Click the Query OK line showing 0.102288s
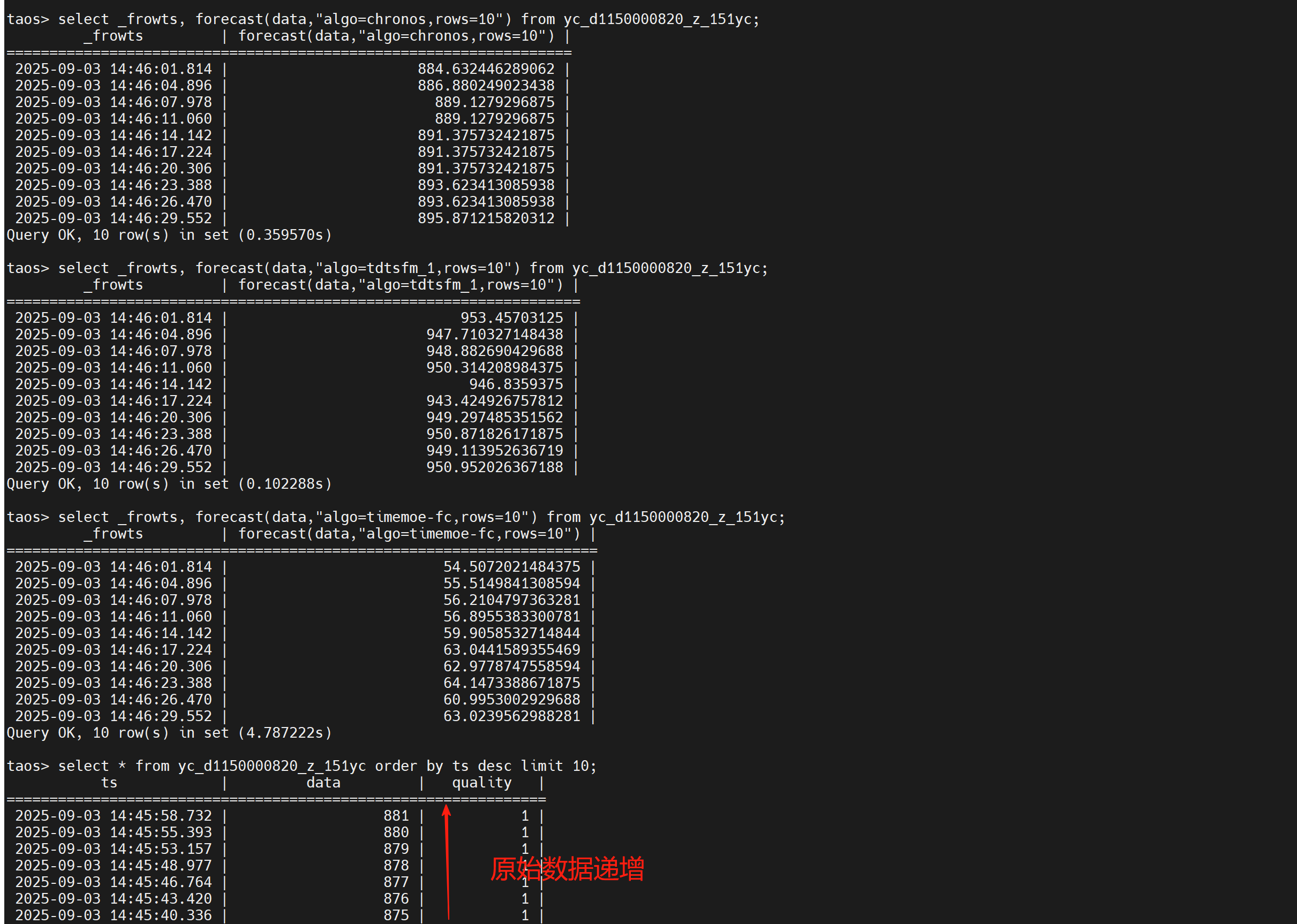1297x924 pixels. point(169,484)
